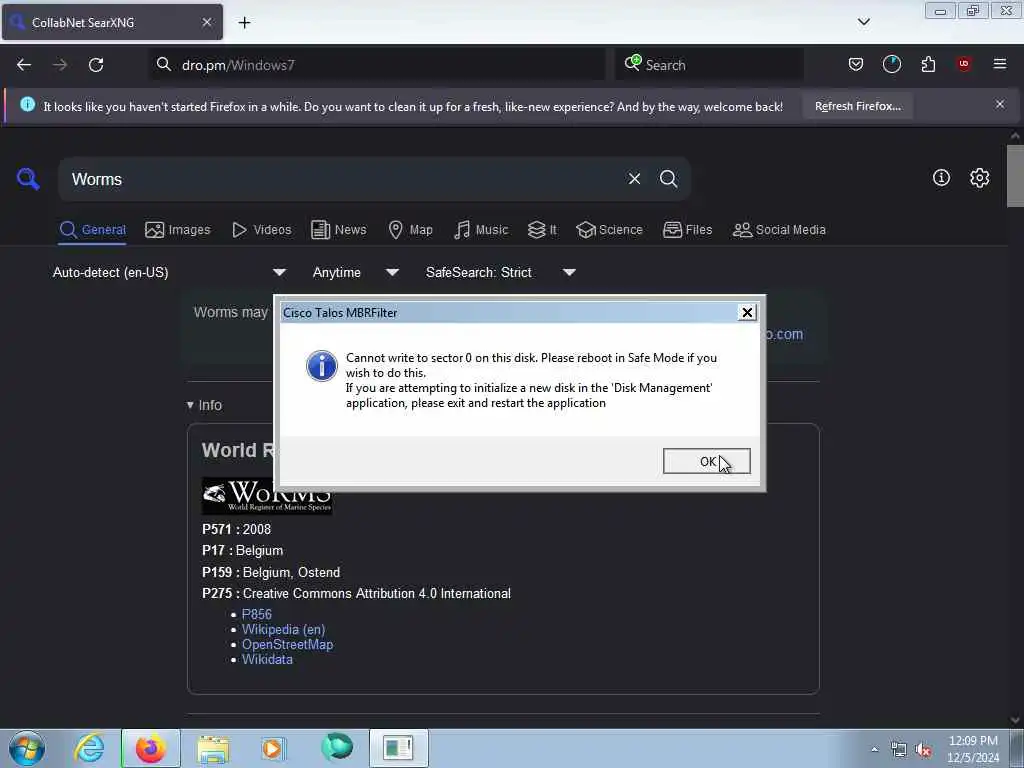Open the list all tabs chevron
Screen dimensions: 1024x768
(863, 22)
